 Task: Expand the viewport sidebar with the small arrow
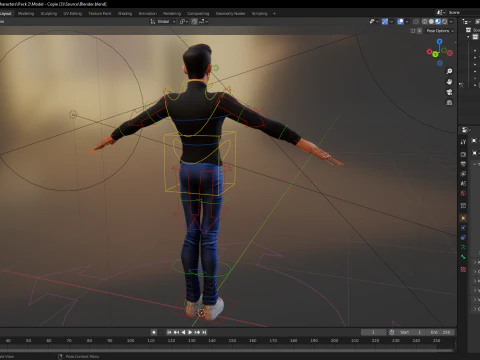[x=455, y=42]
